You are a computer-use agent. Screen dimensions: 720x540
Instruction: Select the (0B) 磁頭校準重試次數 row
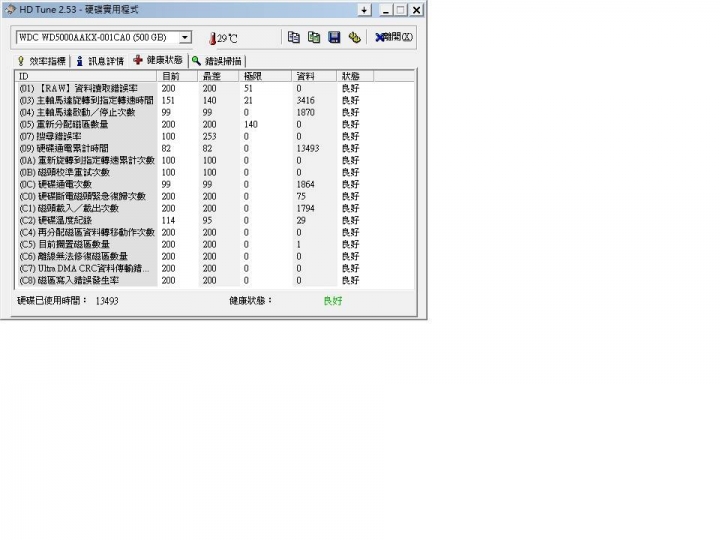215,172
